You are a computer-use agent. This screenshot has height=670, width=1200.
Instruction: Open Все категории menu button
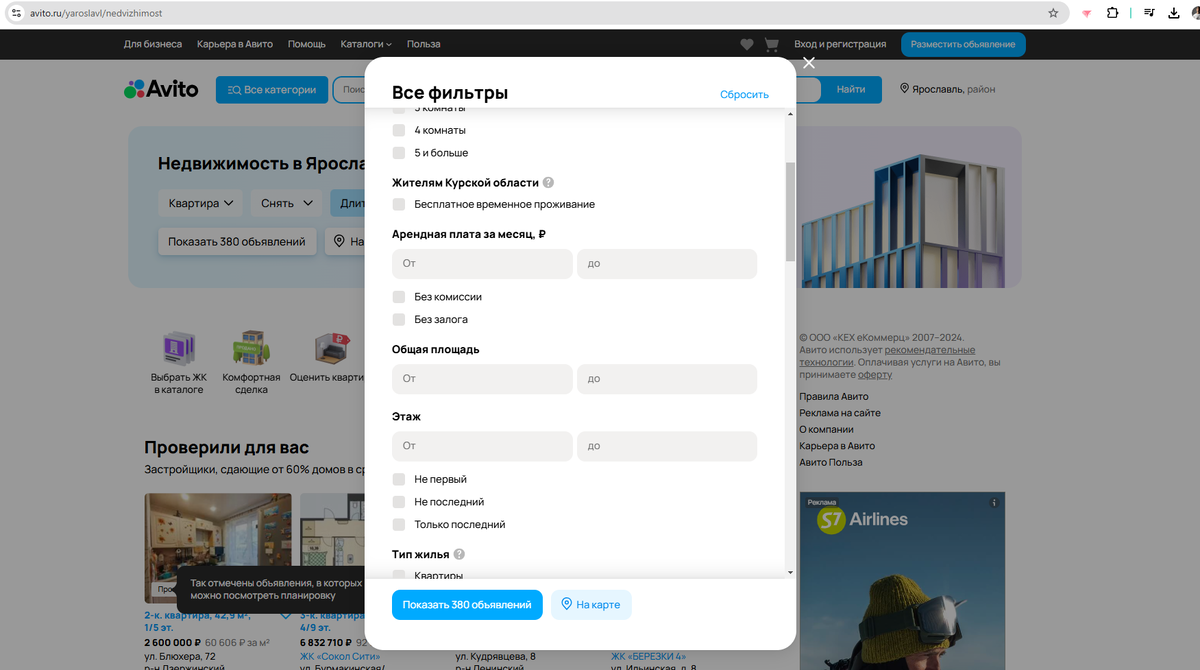coord(271,89)
